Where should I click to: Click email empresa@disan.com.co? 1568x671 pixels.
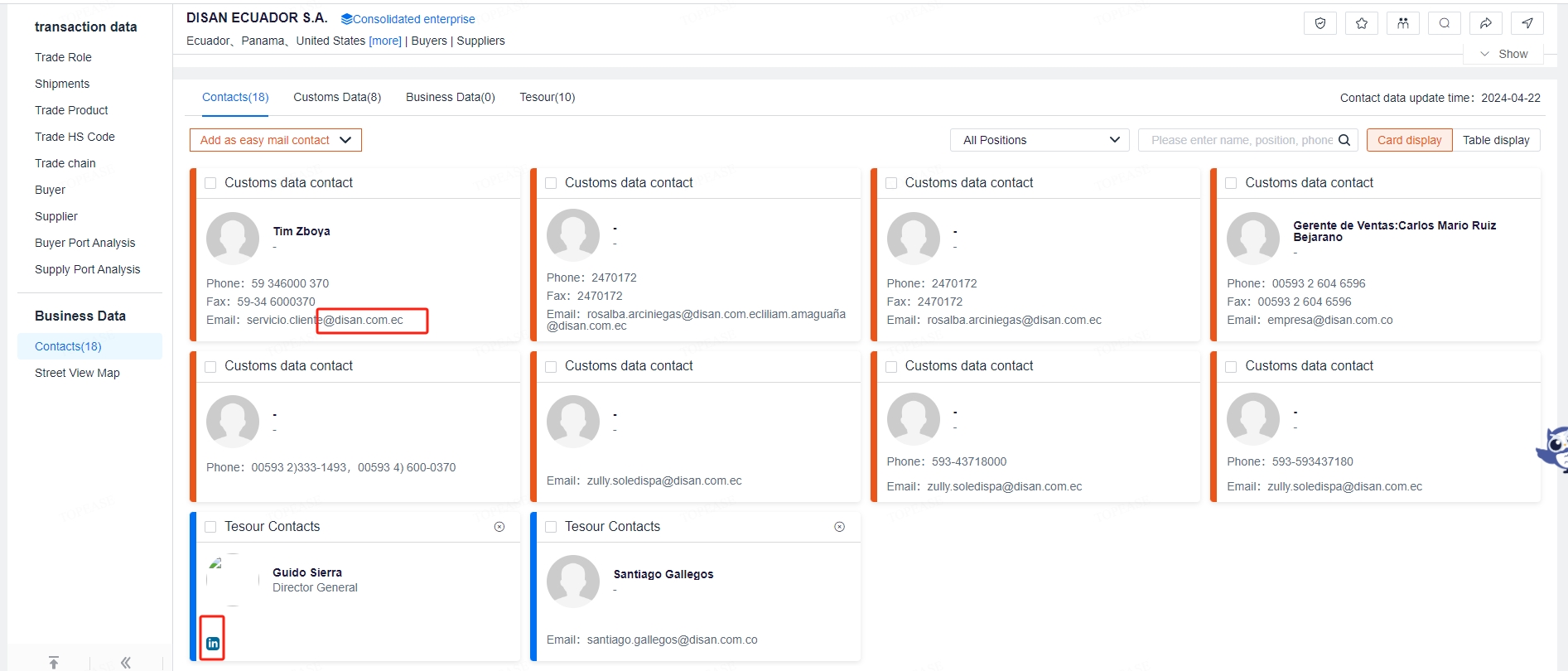point(1329,320)
